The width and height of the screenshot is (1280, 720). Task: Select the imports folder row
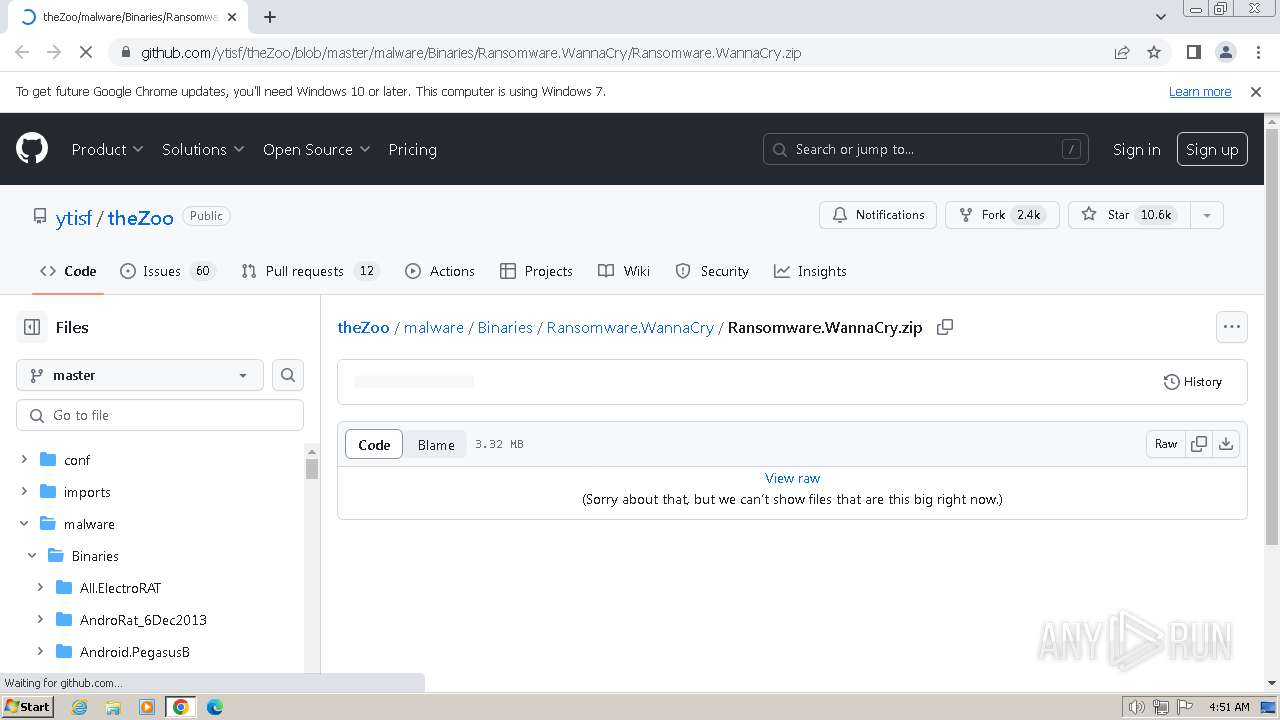tap(160, 492)
